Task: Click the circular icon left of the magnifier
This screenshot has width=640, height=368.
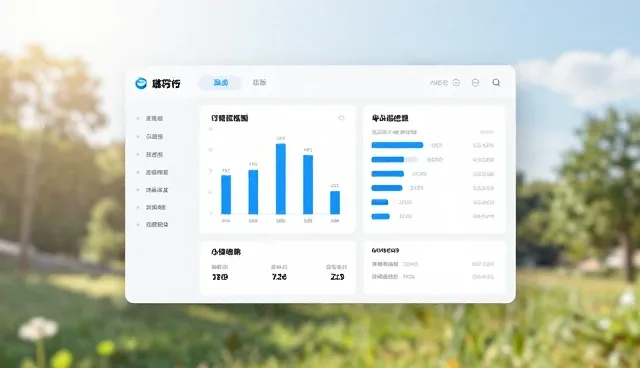Action: (x=476, y=83)
